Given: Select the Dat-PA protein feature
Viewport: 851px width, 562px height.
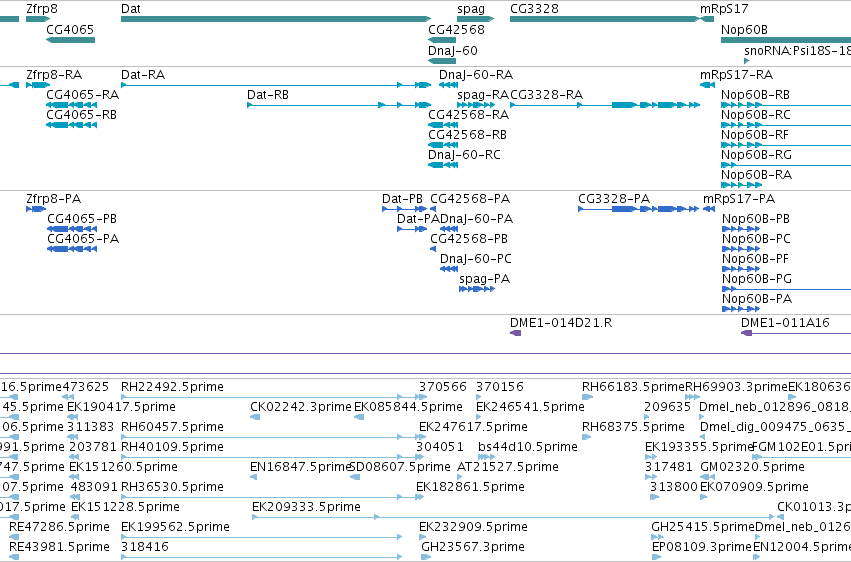Looking at the screenshot, I should [412, 229].
